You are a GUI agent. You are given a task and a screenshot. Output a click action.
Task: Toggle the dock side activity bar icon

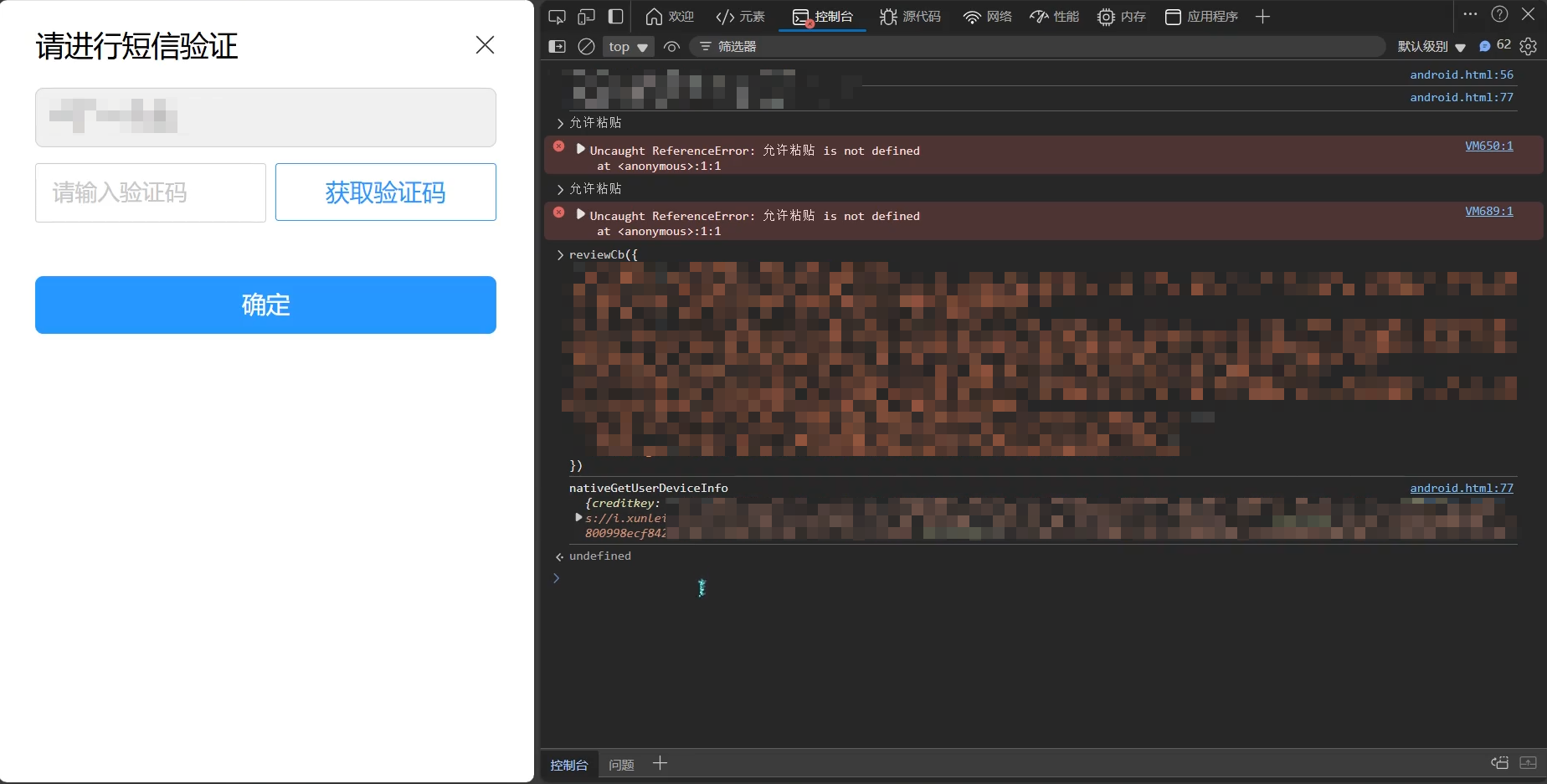(615, 17)
